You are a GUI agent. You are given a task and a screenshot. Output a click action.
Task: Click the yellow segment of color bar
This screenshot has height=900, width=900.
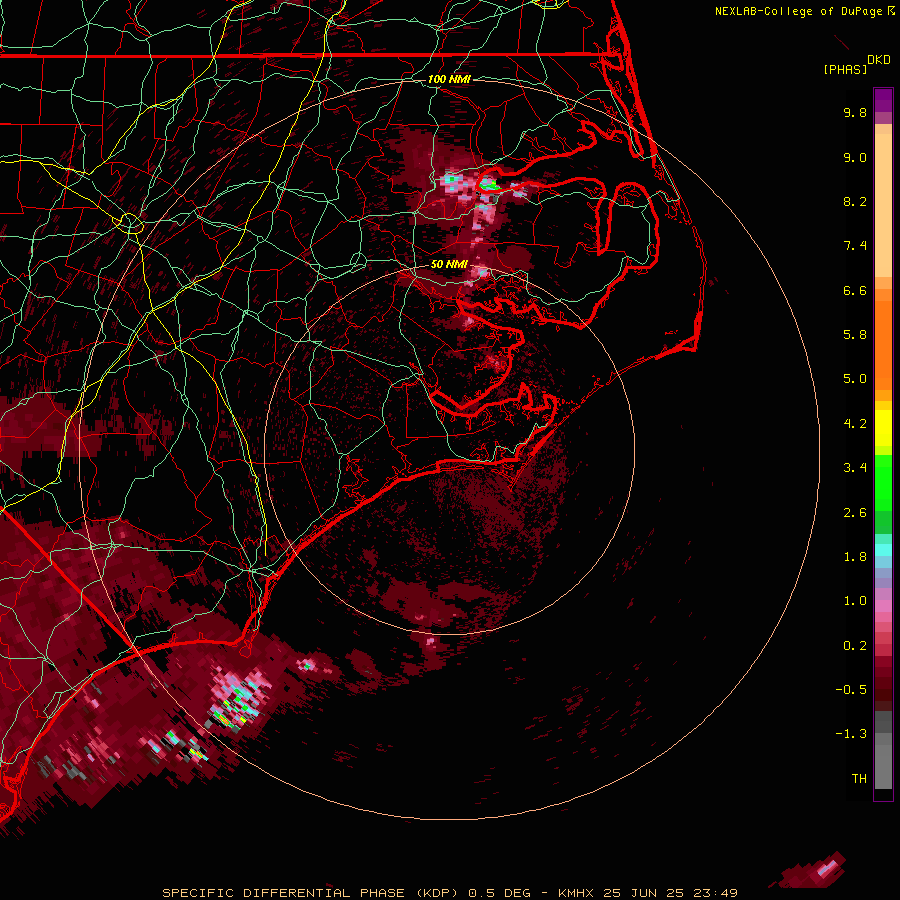[x=883, y=428]
